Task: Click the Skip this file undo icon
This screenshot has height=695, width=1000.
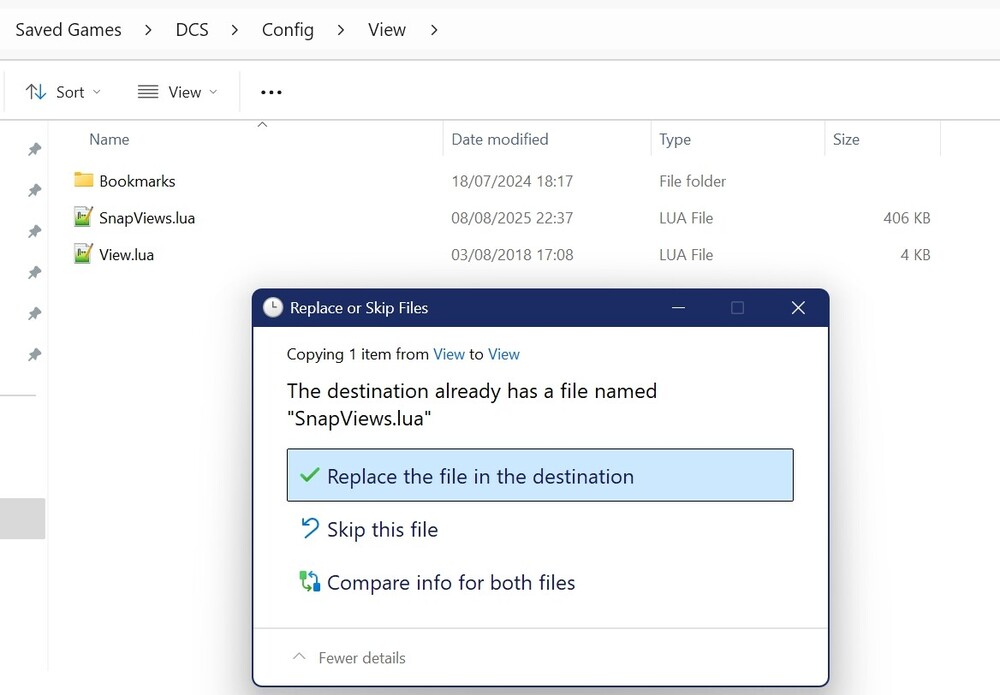Action: coord(310,529)
